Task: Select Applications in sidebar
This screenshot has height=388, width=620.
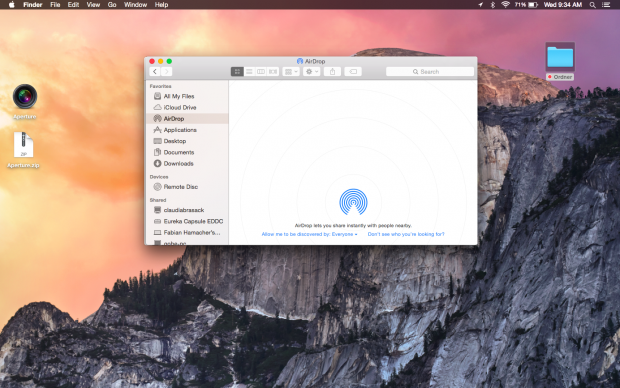Action: tap(187, 130)
